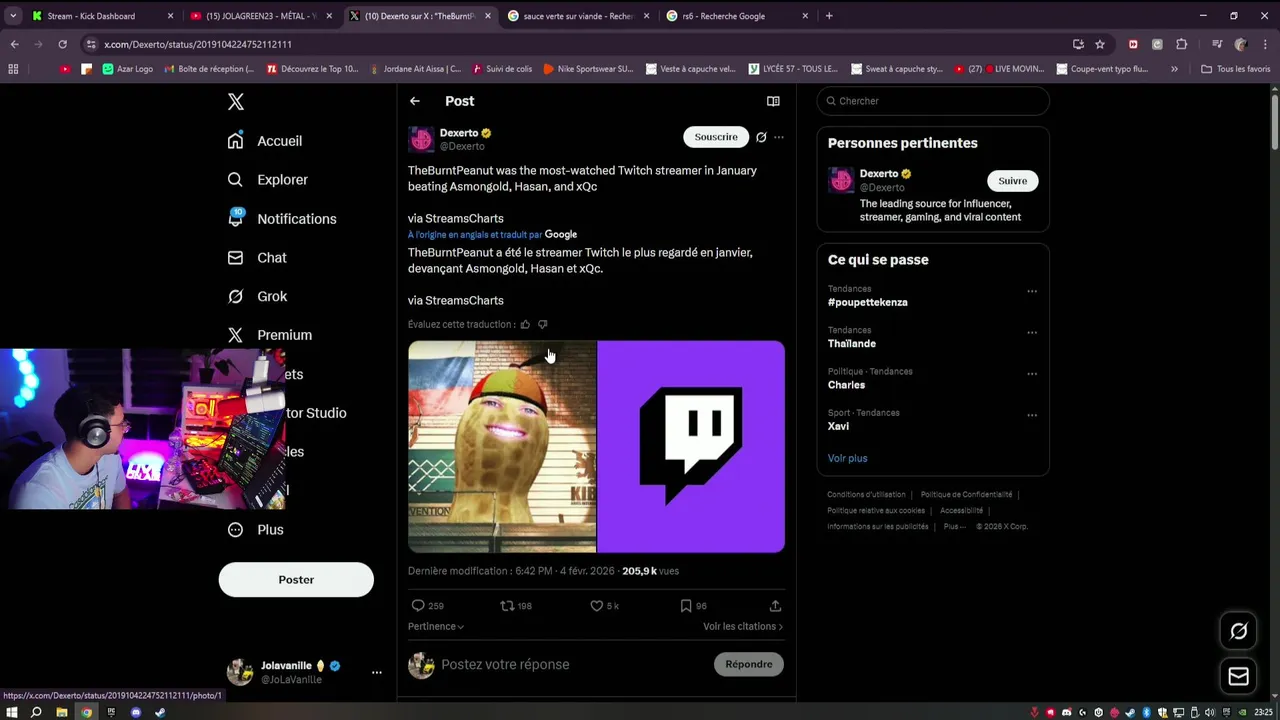Open the Chrome extensions puzzle icon
Image resolution: width=1280 pixels, height=720 pixels.
coord(1182,44)
